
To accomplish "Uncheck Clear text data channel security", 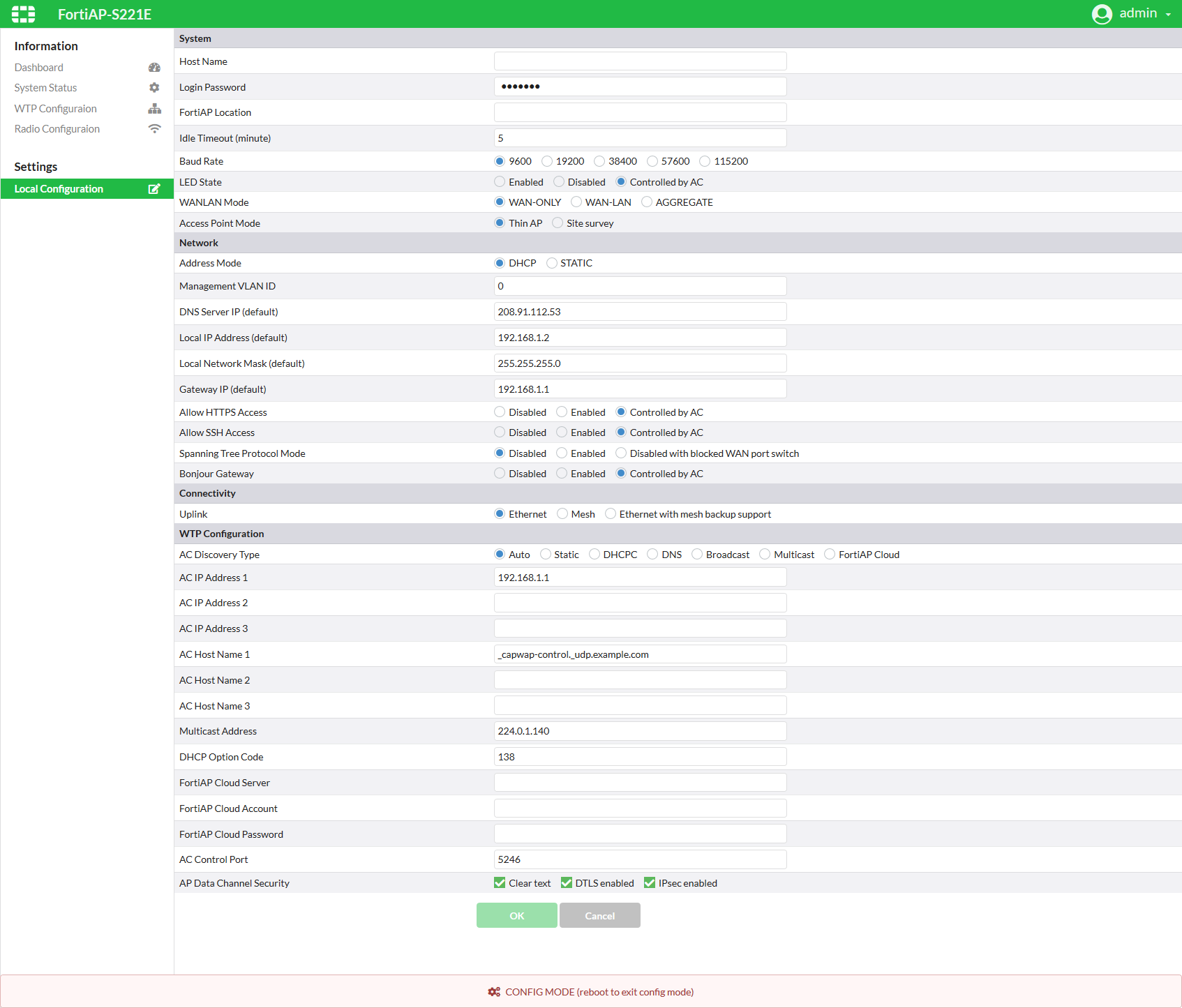I will coord(500,883).
